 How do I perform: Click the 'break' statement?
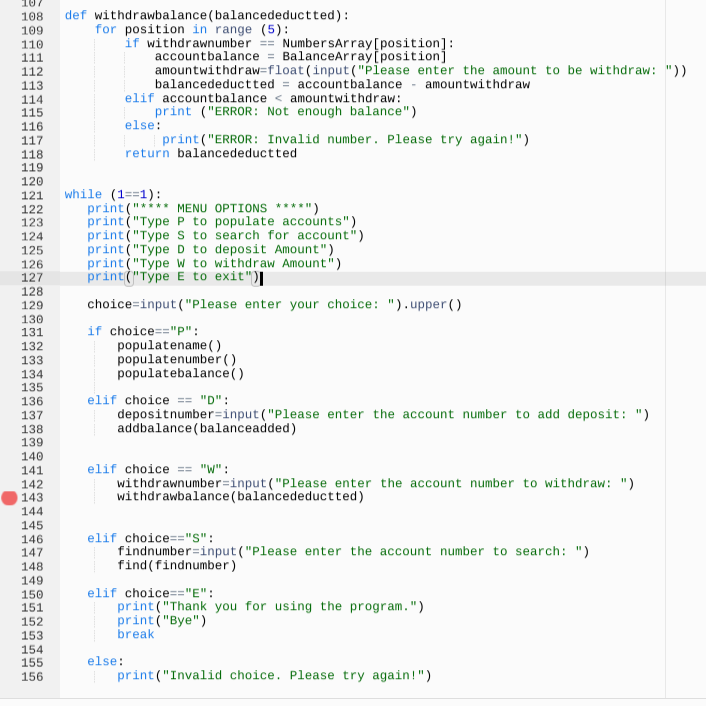tap(136, 634)
